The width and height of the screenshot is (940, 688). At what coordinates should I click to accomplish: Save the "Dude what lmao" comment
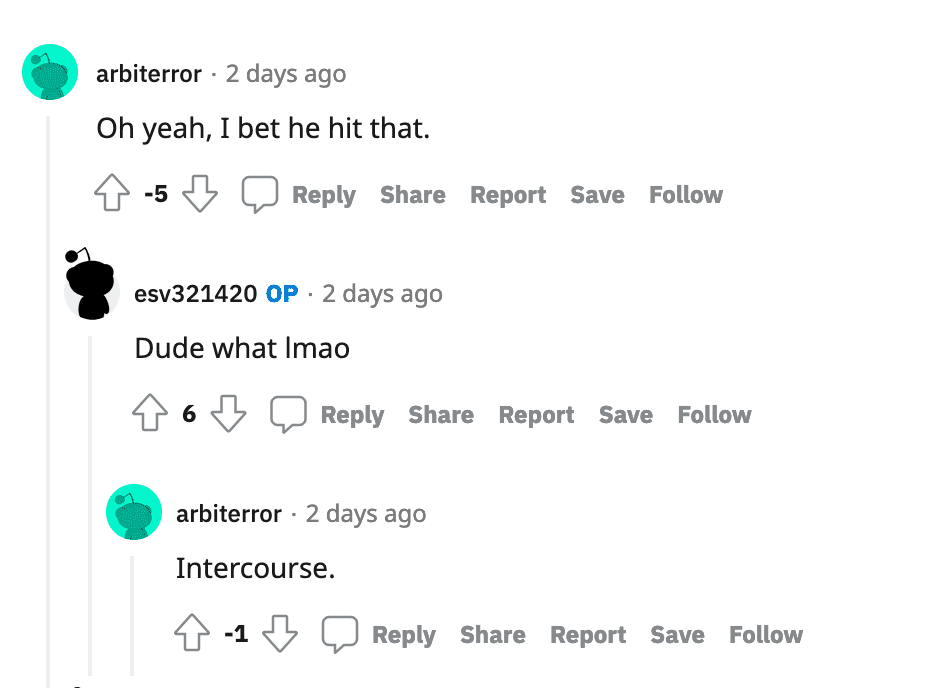(x=625, y=415)
